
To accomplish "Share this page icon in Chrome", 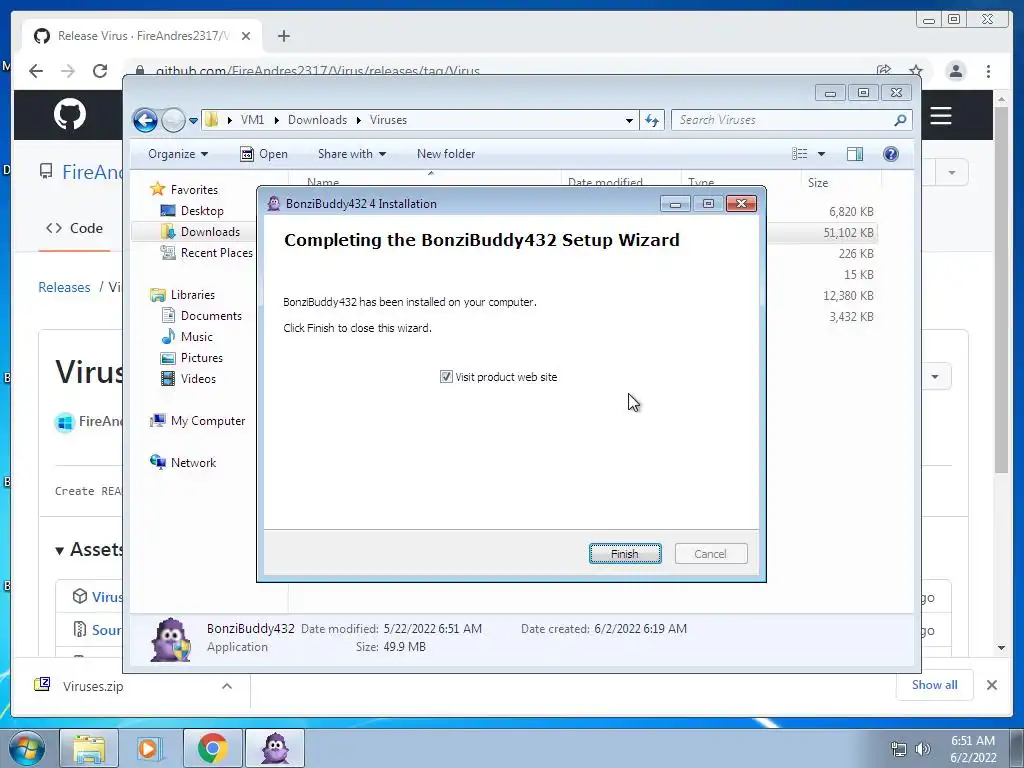I will 884,71.
